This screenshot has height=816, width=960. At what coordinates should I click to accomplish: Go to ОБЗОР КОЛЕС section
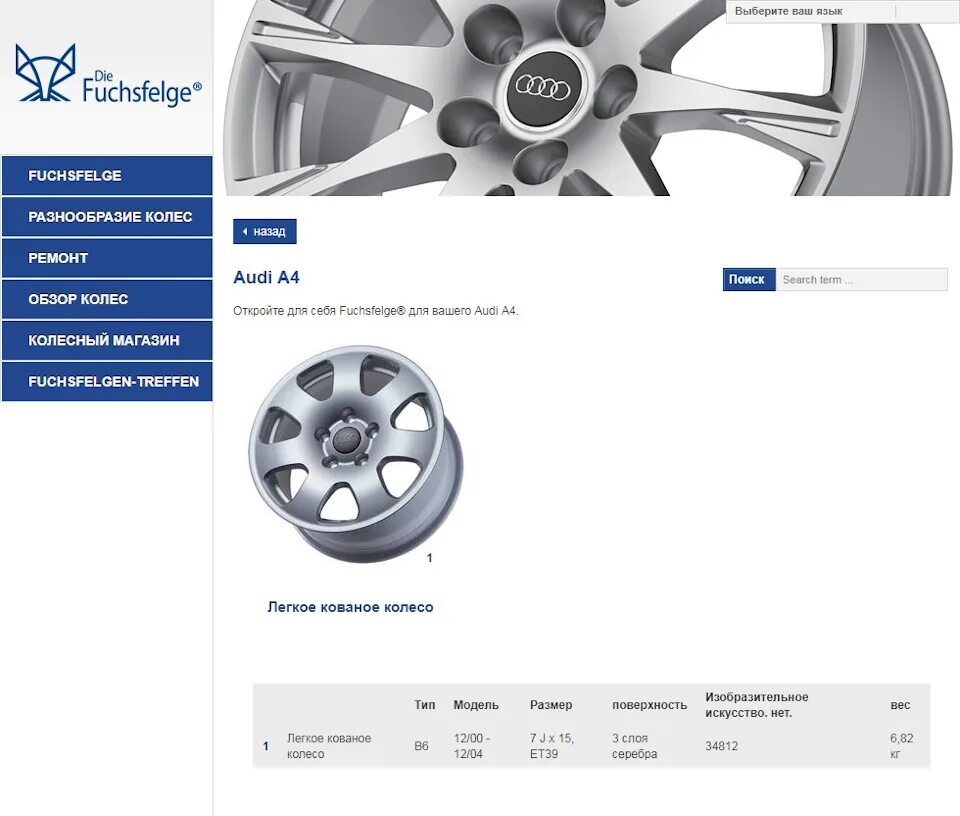[x=107, y=299]
